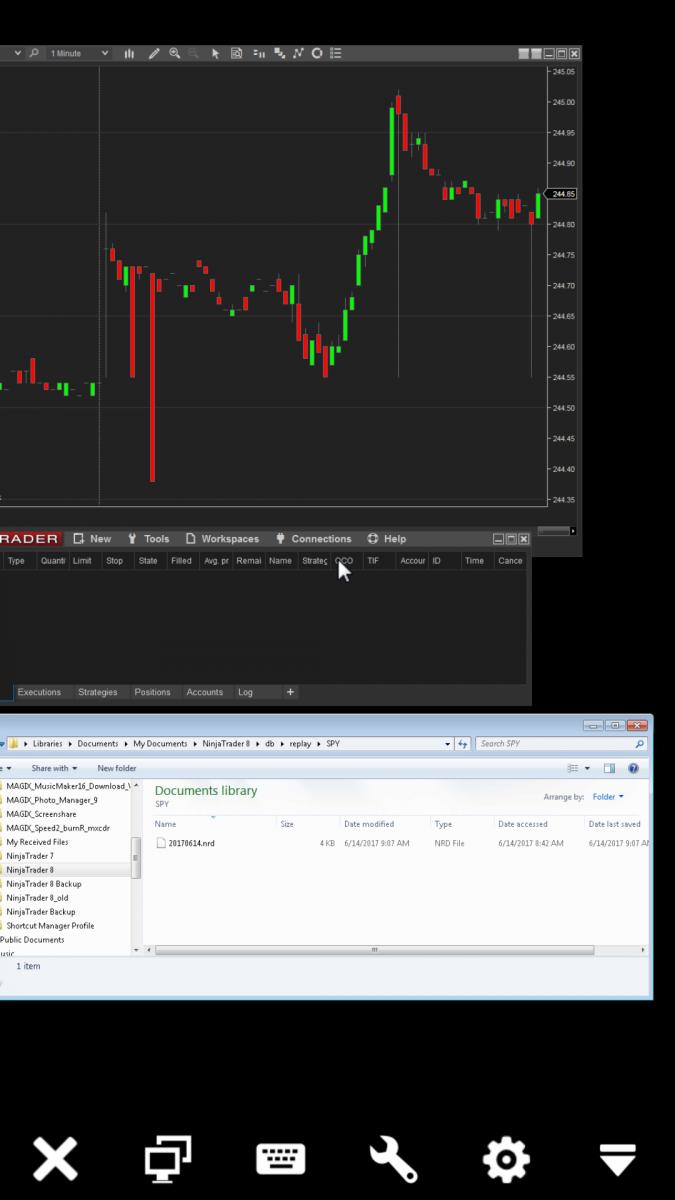Image resolution: width=675 pixels, height=1200 pixels.
Task: Open the Arrange by Folder dropdown
Action: tap(608, 797)
